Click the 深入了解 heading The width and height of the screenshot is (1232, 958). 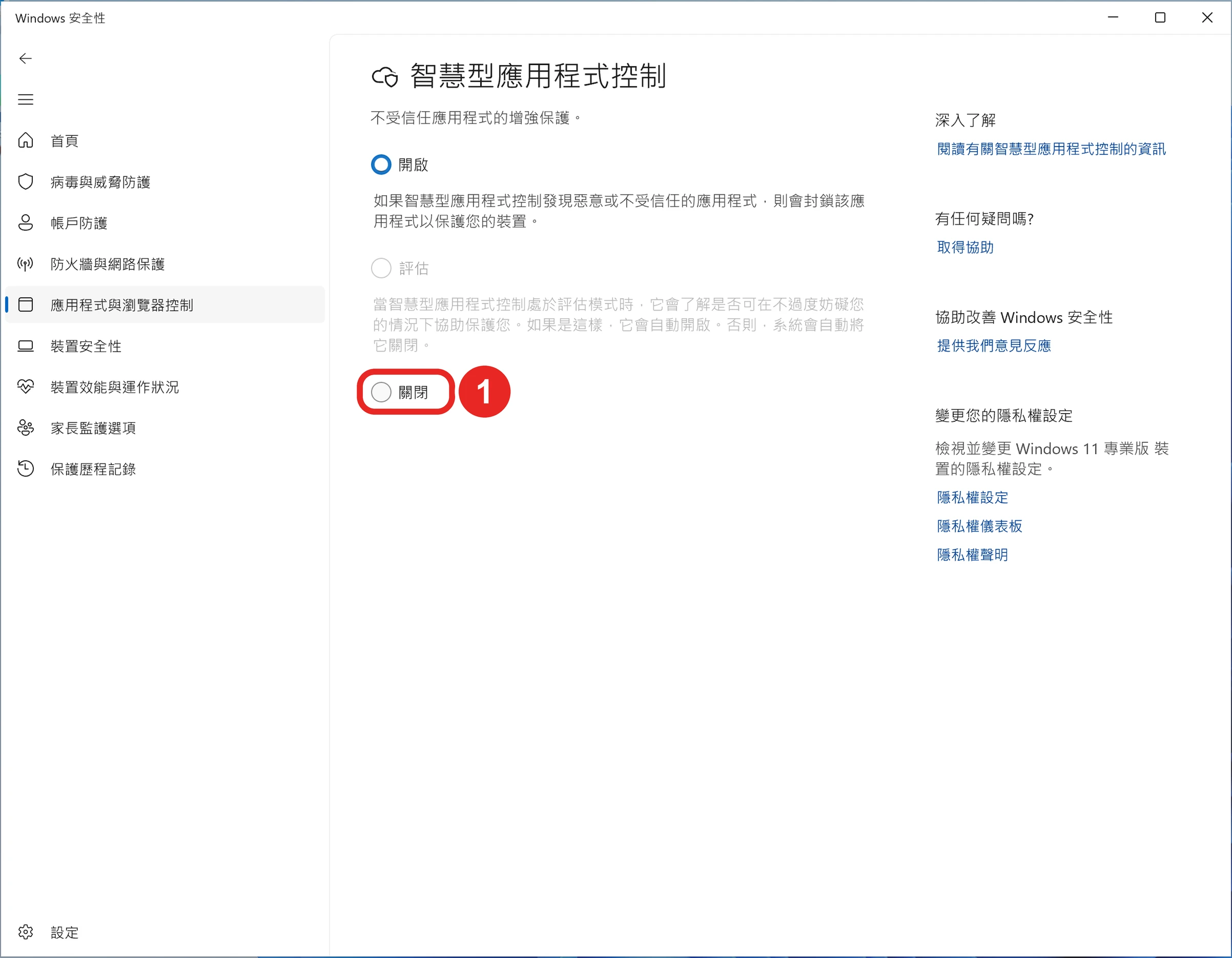click(965, 120)
